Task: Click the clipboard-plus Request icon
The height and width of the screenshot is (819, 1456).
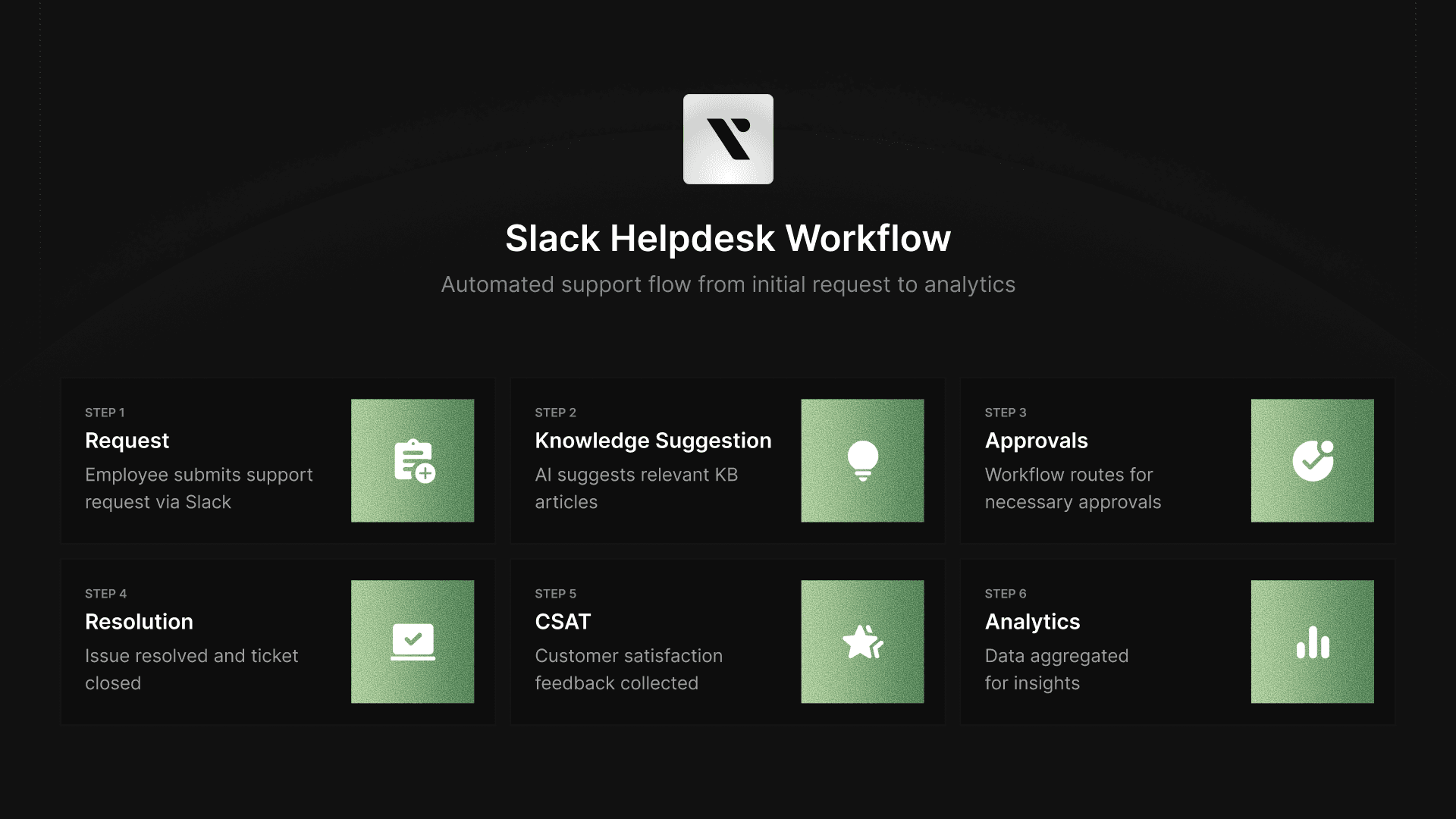Action: (414, 460)
